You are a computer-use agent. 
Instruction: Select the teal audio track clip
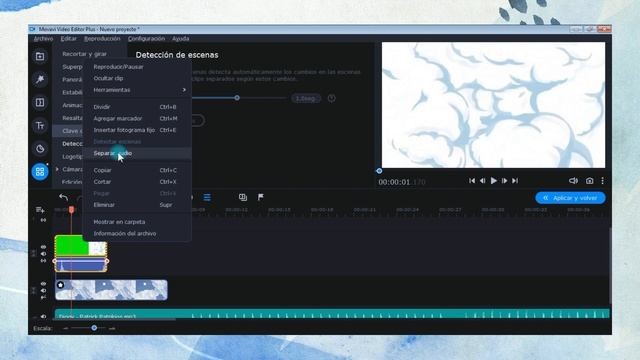coord(332,314)
